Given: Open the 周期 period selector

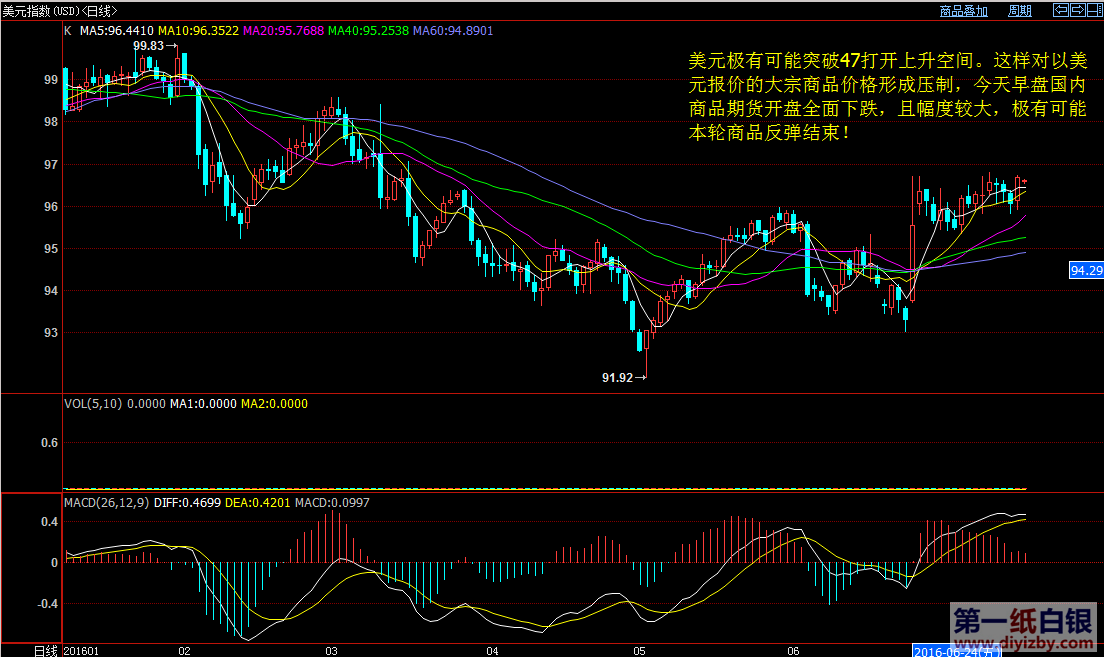Looking at the screenshot, I should (1020, 11).
